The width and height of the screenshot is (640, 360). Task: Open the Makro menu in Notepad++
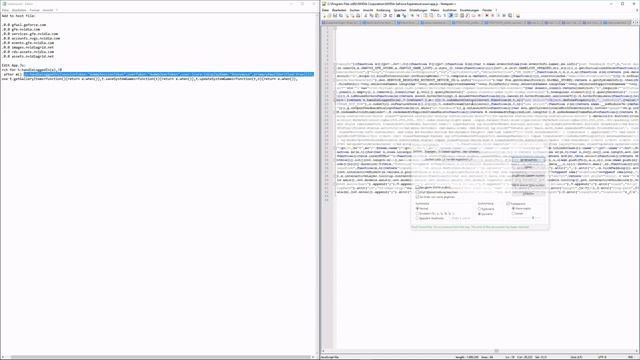[x=435, y=10]
